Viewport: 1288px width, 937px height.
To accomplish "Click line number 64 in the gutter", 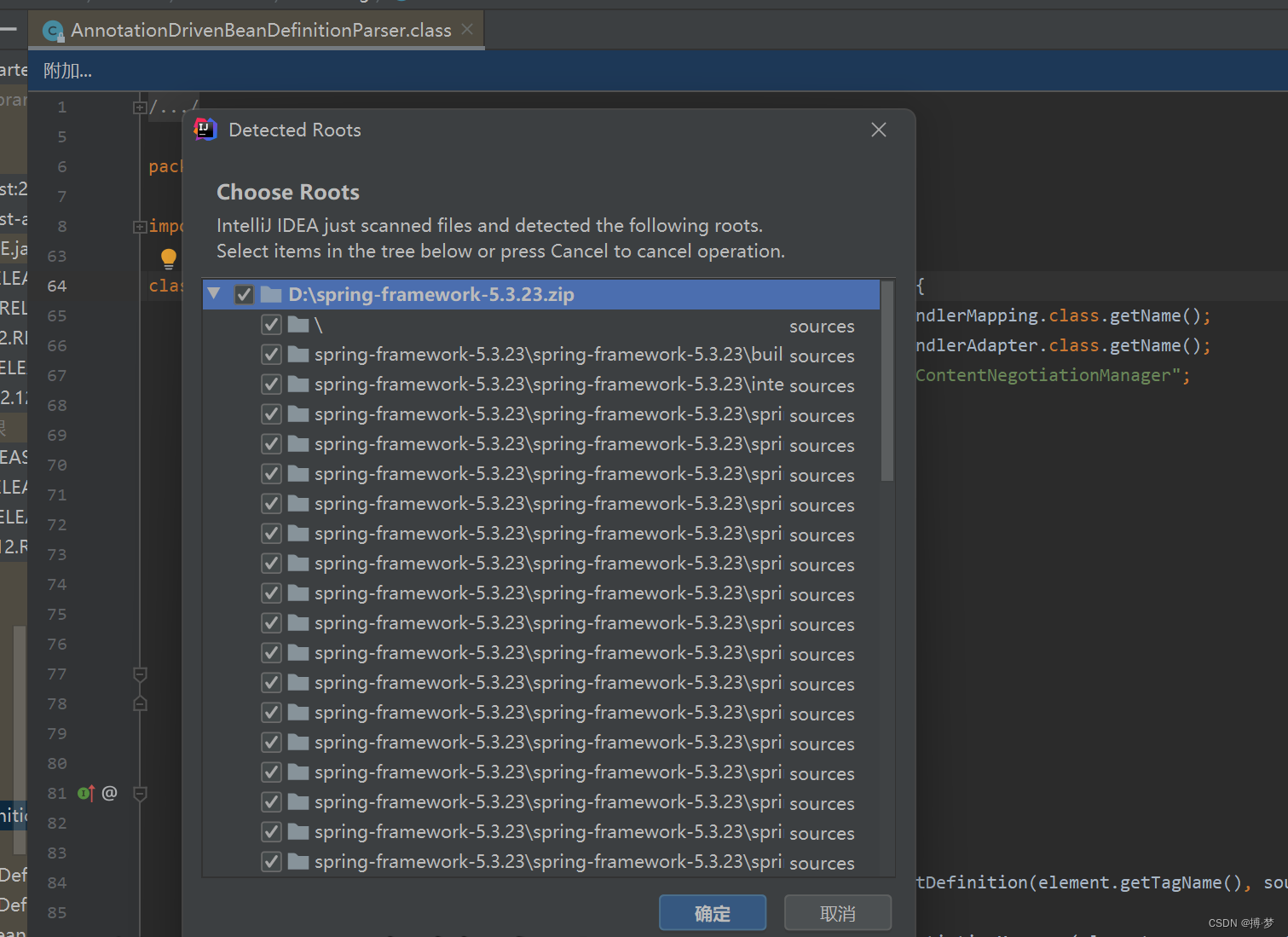I will (57, 286).
